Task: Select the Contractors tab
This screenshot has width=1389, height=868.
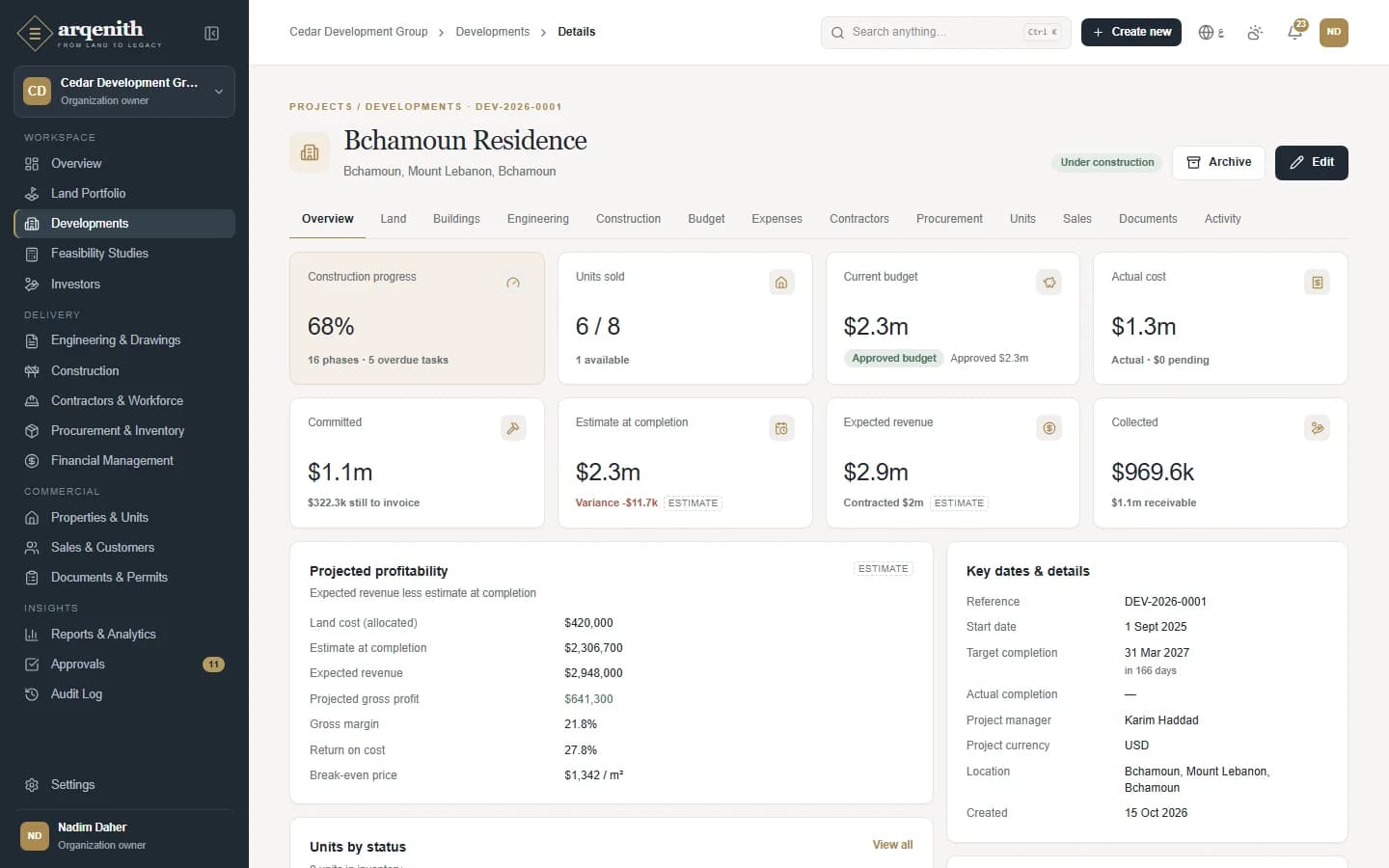Action: [859, 219]
